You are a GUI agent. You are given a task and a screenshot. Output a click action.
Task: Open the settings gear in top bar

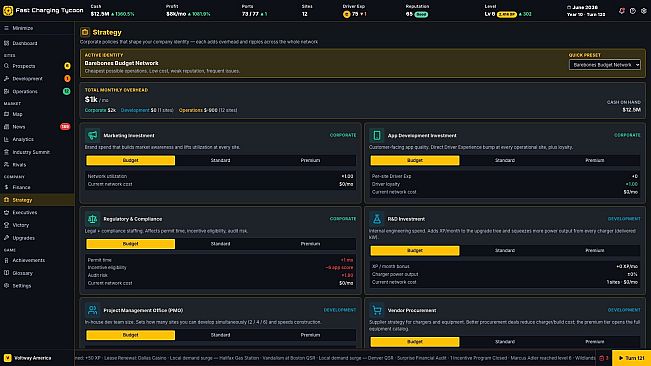[x=644, y=11]
